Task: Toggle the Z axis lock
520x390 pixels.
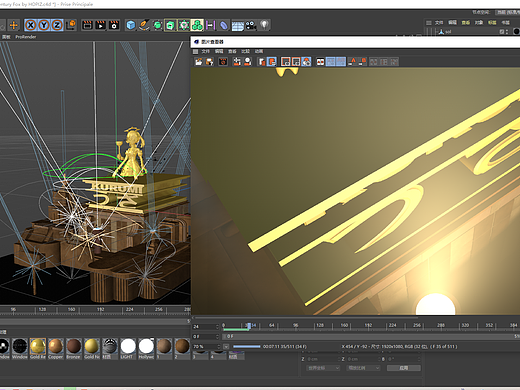Action: 57,25
